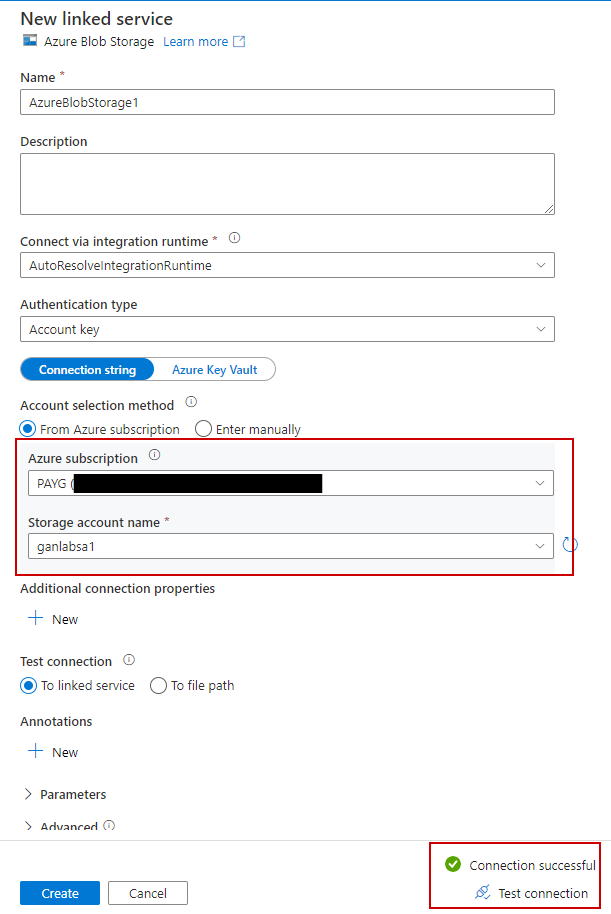611x914 pixels.
Task: Select the From Azure subscription radio button
Action: [29, 429]
